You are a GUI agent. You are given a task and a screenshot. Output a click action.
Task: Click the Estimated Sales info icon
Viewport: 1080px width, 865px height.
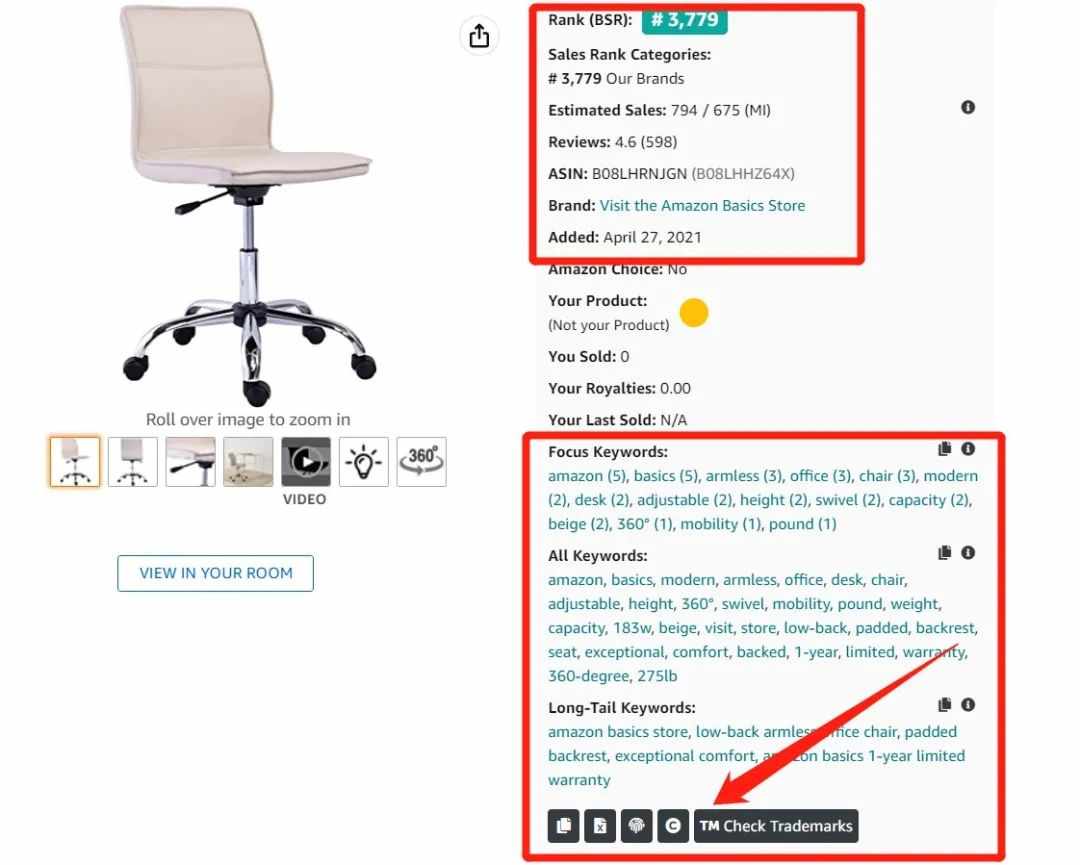tap(968, 107)
